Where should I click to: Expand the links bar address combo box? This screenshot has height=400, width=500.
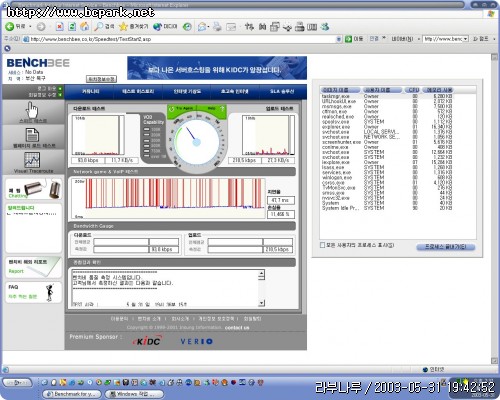point(446,39)
